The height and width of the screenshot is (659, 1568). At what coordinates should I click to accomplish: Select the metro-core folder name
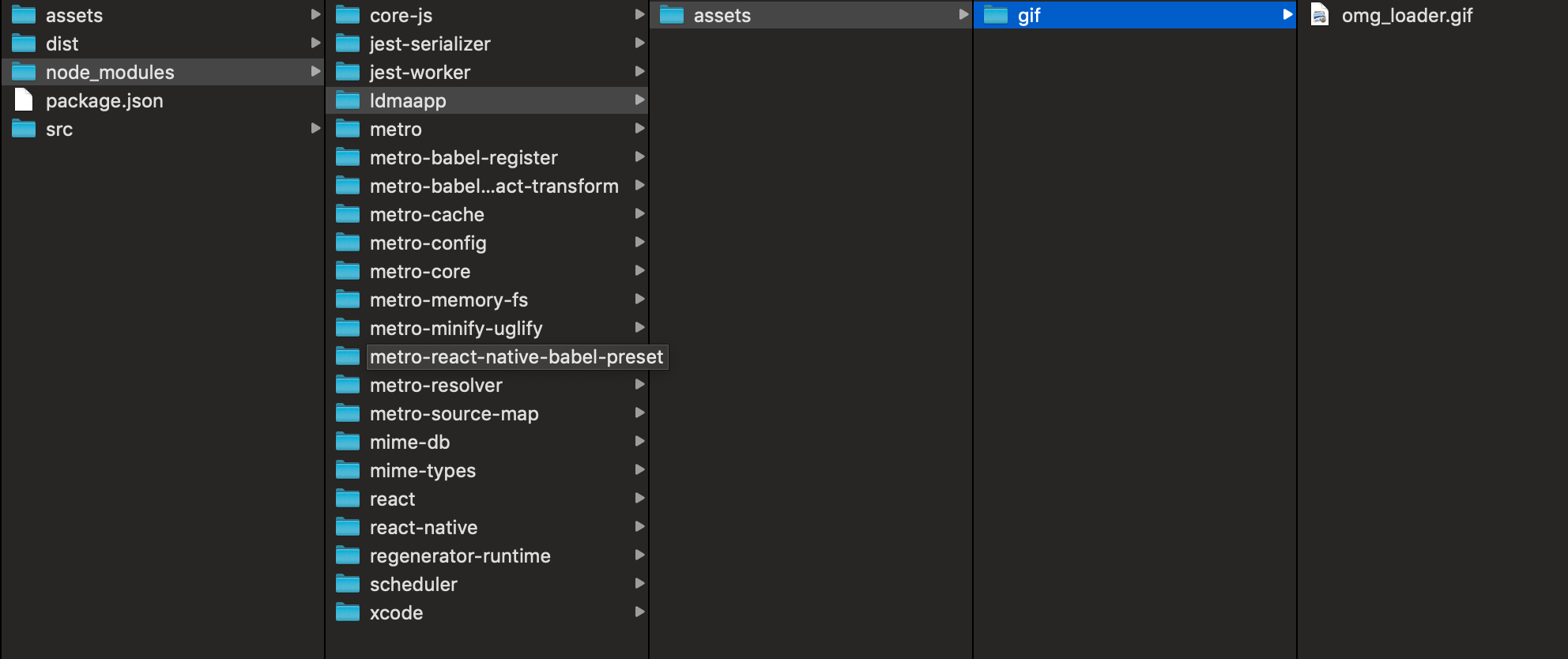click(420, 271)
